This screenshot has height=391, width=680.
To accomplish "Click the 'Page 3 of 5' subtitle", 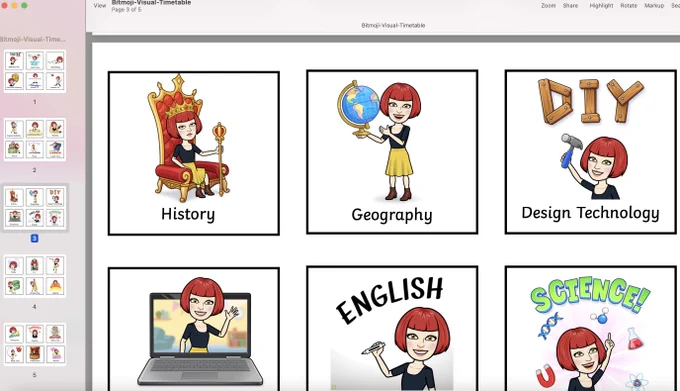I will 126,10.
